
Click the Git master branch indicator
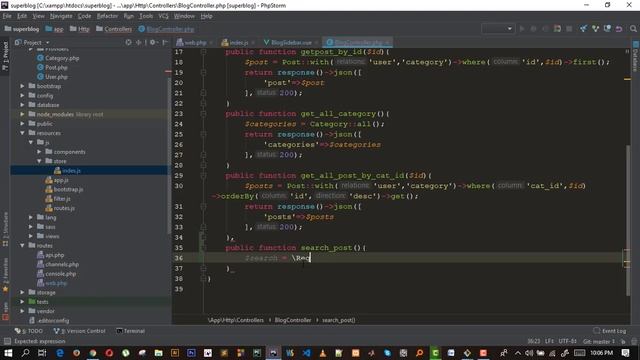coord(599,341)
